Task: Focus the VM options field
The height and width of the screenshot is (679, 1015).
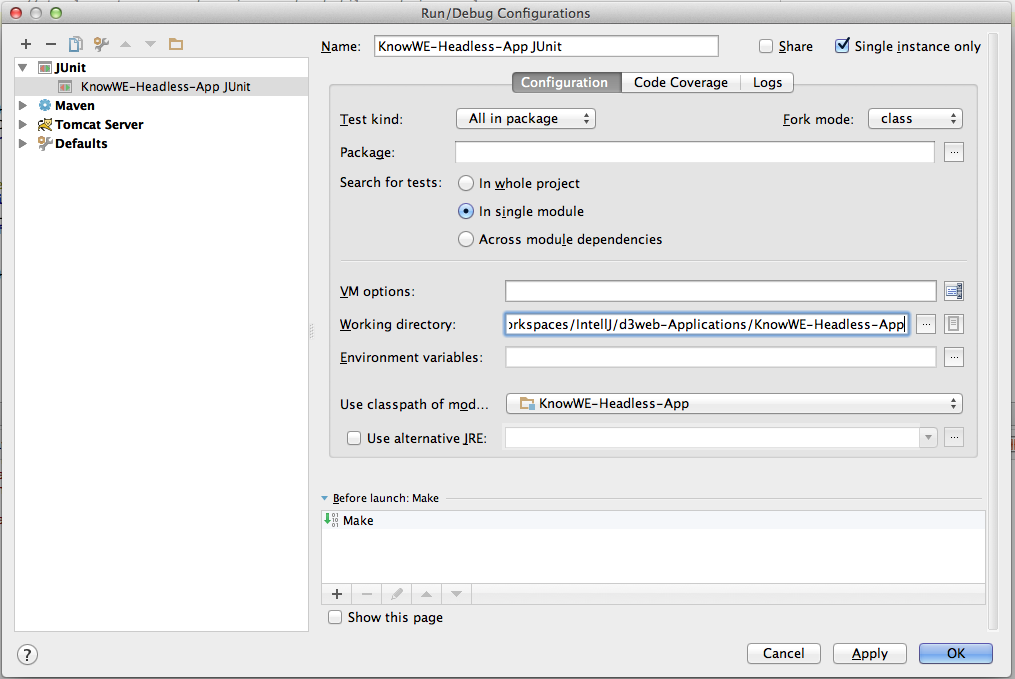Action: tap(720, 291)
